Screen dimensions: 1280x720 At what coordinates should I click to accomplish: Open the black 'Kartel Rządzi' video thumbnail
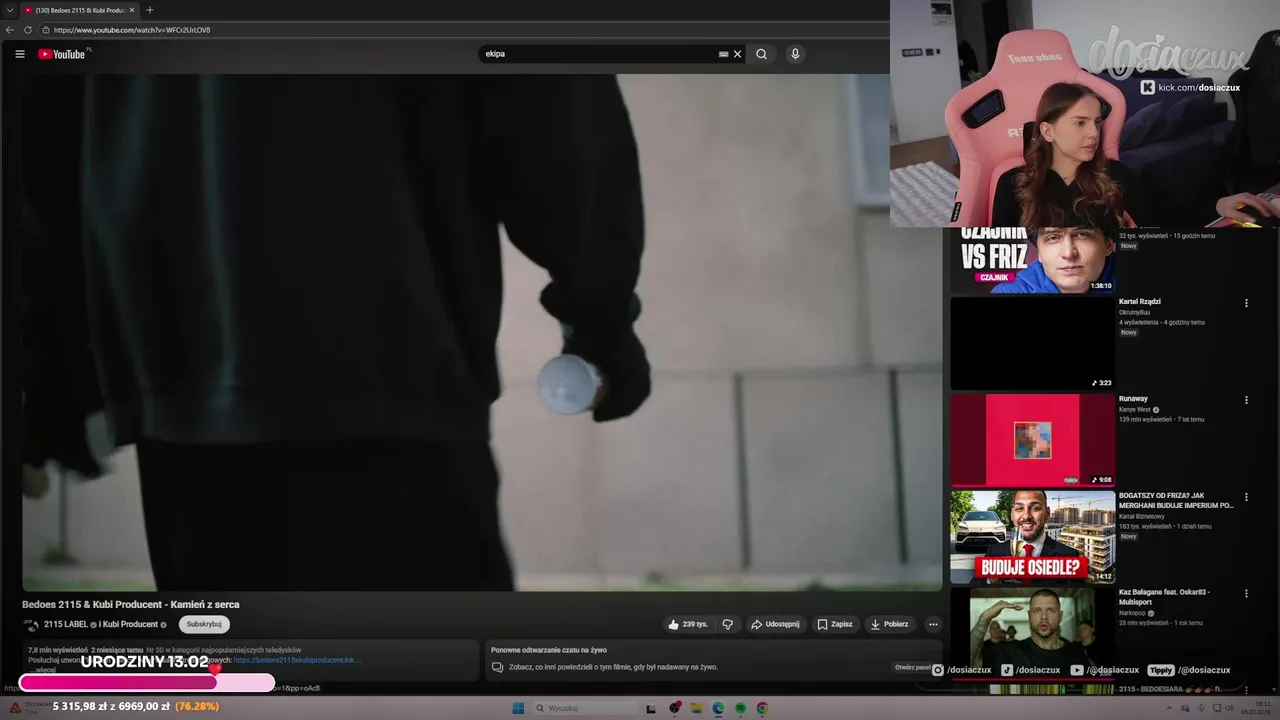pos(1032,343)
